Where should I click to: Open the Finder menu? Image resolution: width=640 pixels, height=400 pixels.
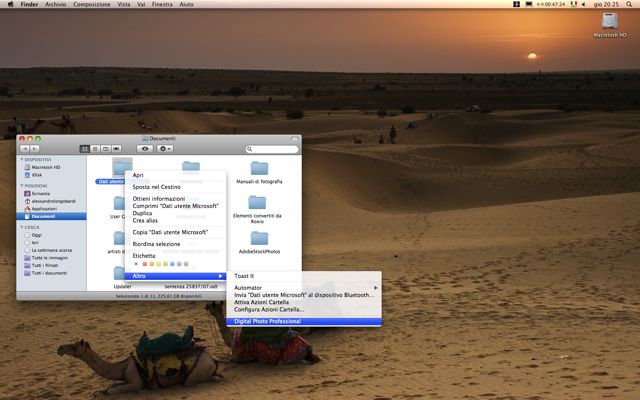point(29,4)
